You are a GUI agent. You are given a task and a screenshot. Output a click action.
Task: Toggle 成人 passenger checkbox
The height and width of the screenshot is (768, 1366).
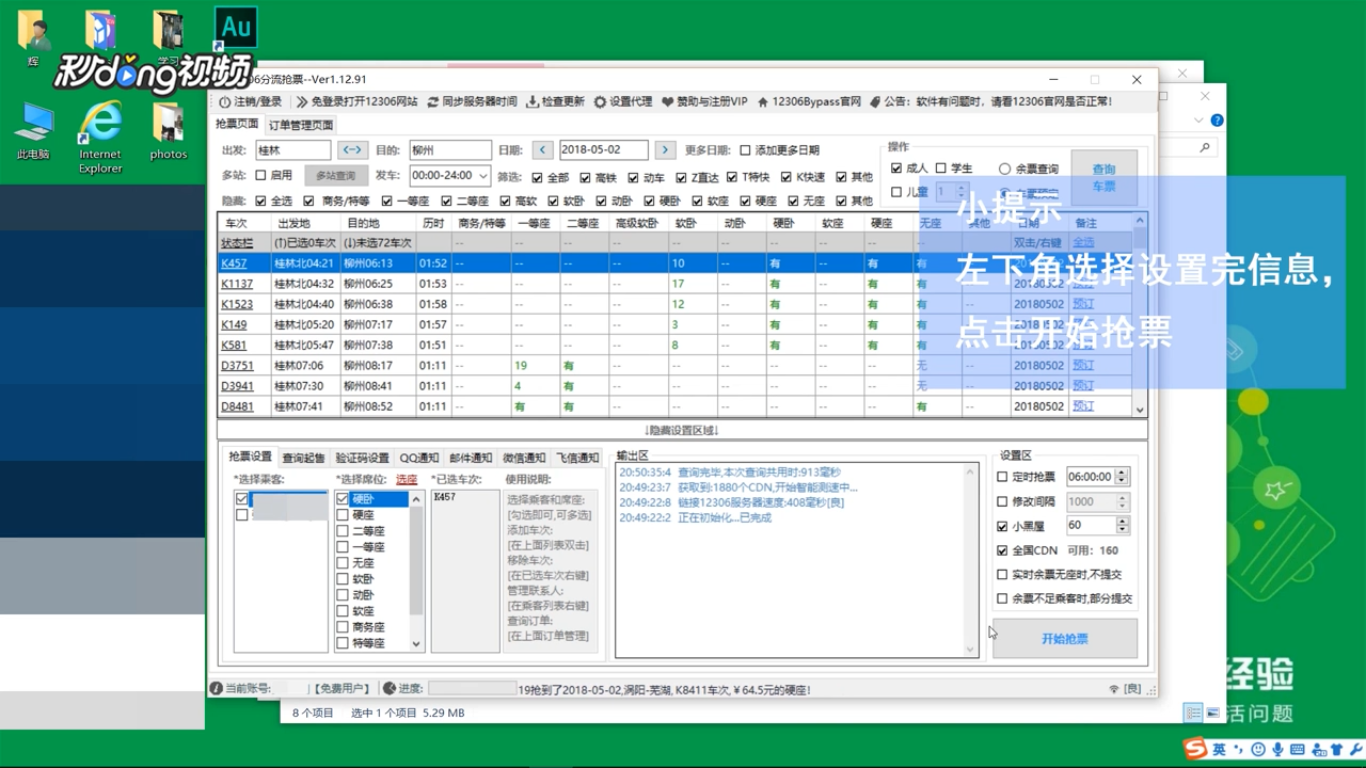pos(896,168)
